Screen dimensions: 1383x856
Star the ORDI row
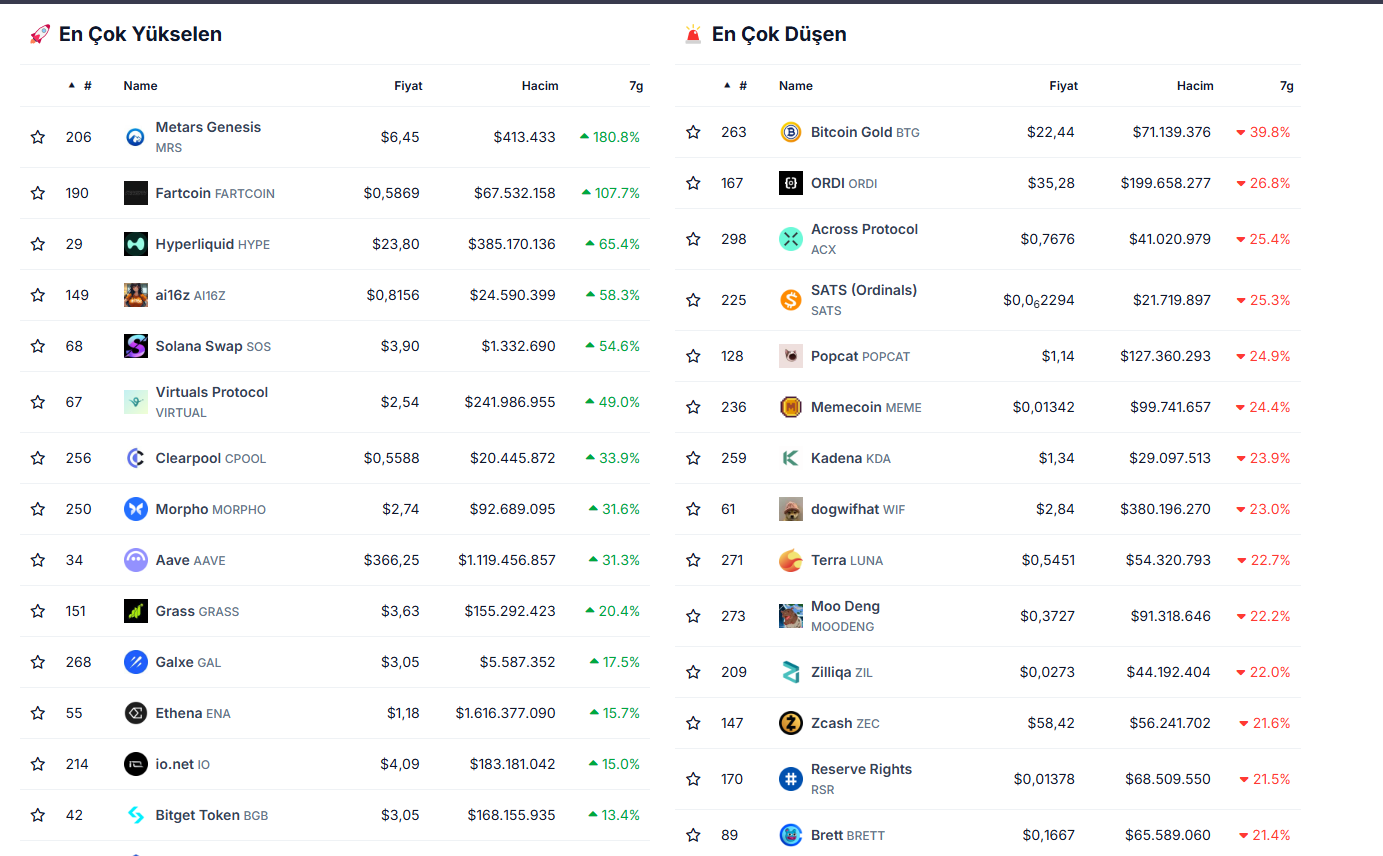[x=693, y=183]
